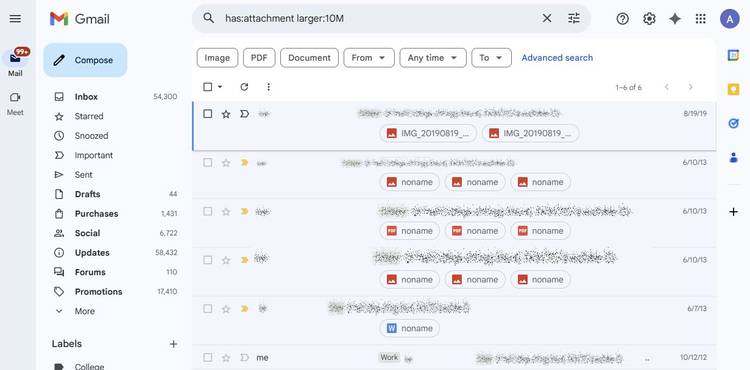Open the Any time filter dropdown
Screen dimensions: 750x370
click(x=433, y=58)
